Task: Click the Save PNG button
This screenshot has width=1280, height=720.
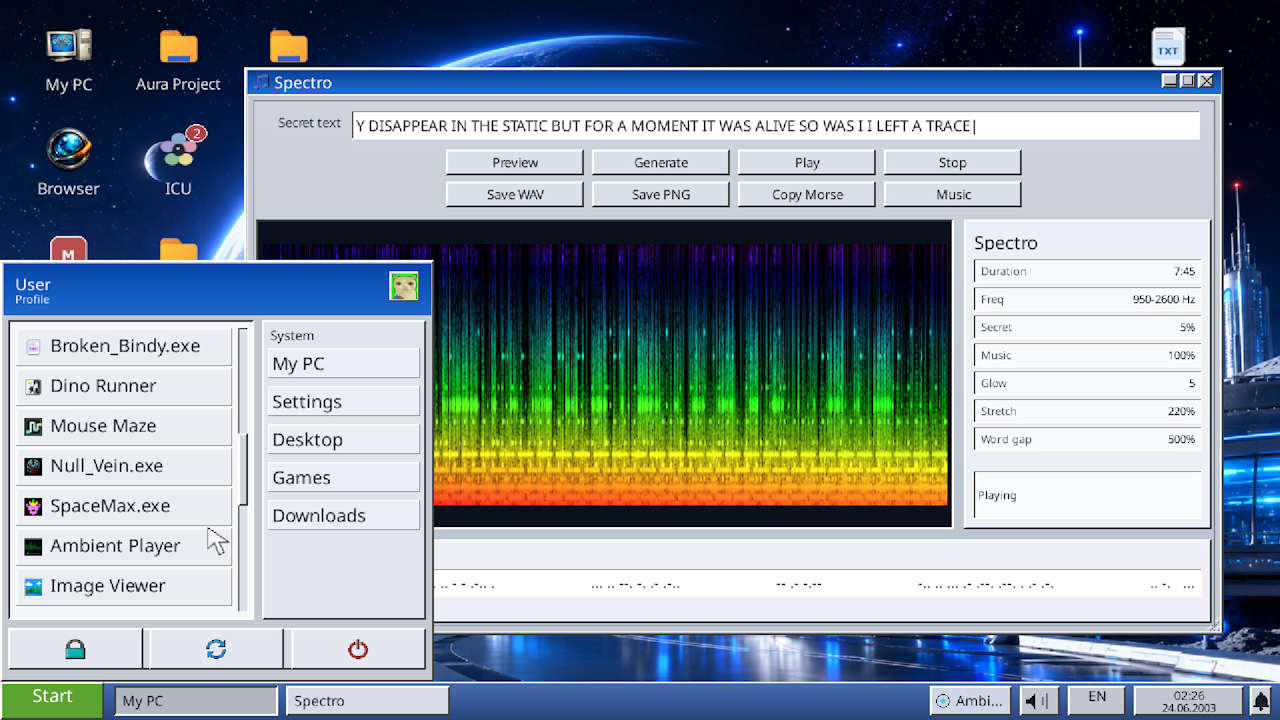Action: tap(661, 195)
